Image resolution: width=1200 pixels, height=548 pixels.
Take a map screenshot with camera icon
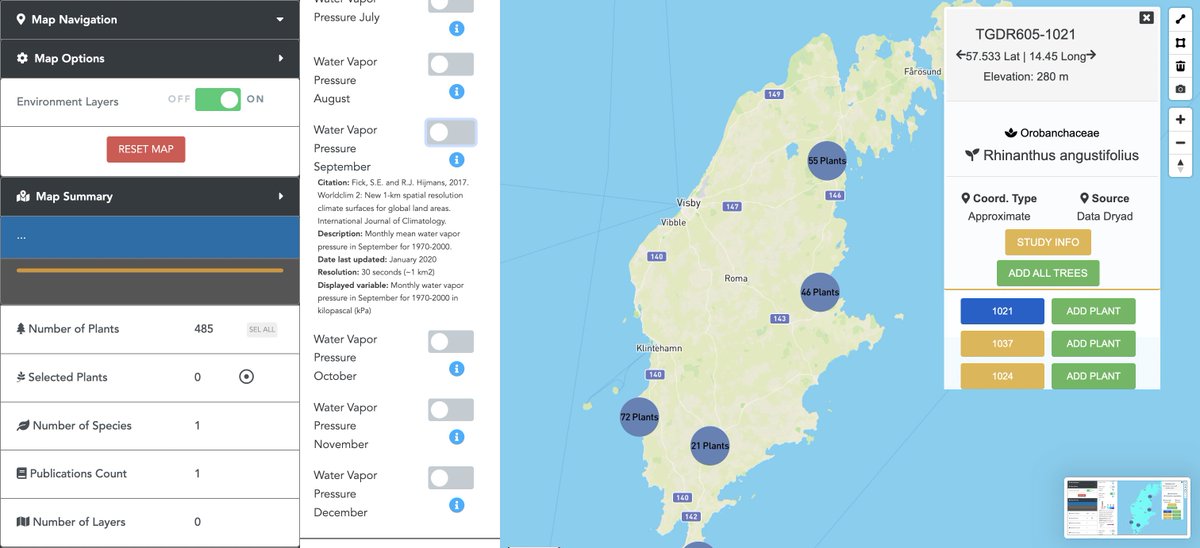pyautogui.click(x=1180, y=89)
